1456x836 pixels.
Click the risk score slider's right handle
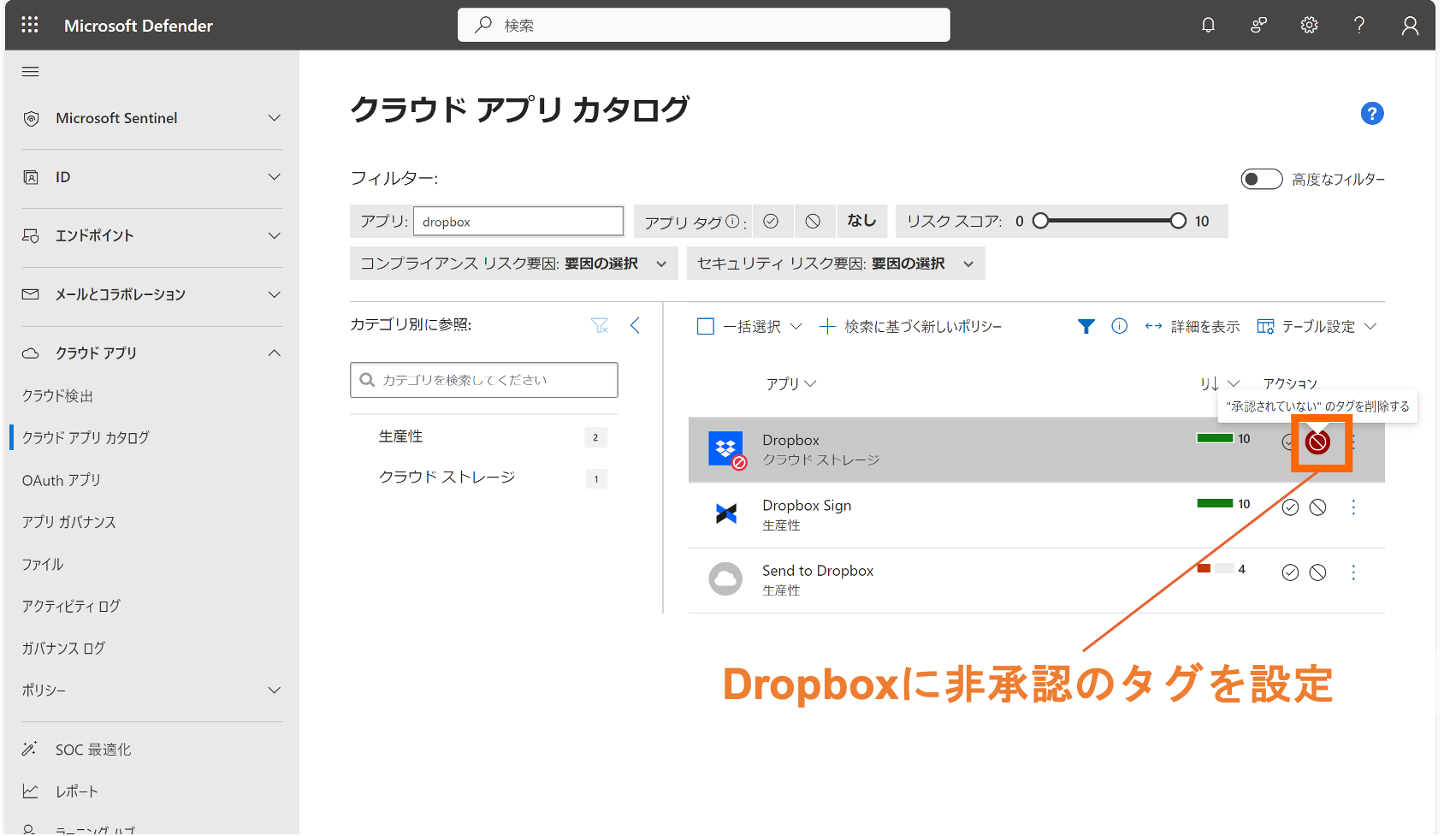pos(1178,221)
